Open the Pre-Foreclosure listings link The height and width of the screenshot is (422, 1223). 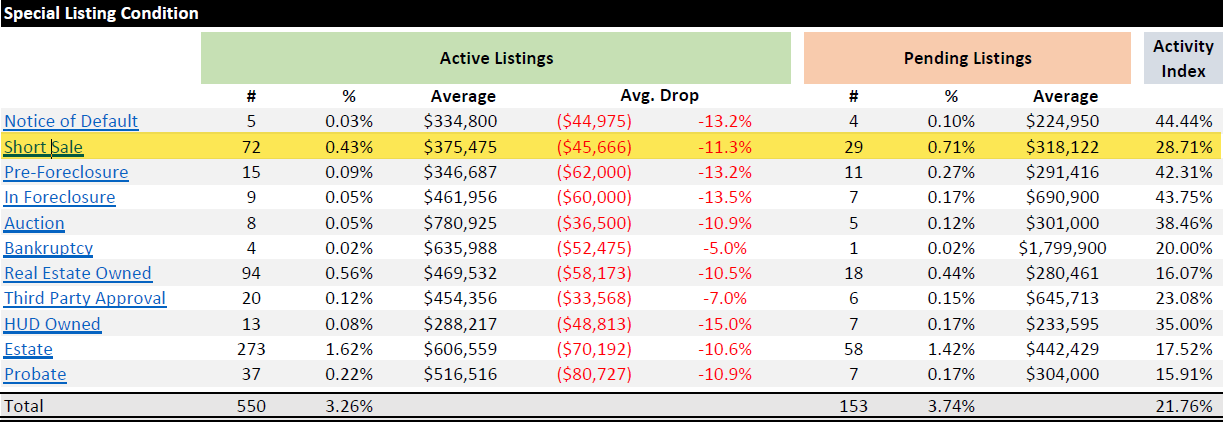point(66,172)
